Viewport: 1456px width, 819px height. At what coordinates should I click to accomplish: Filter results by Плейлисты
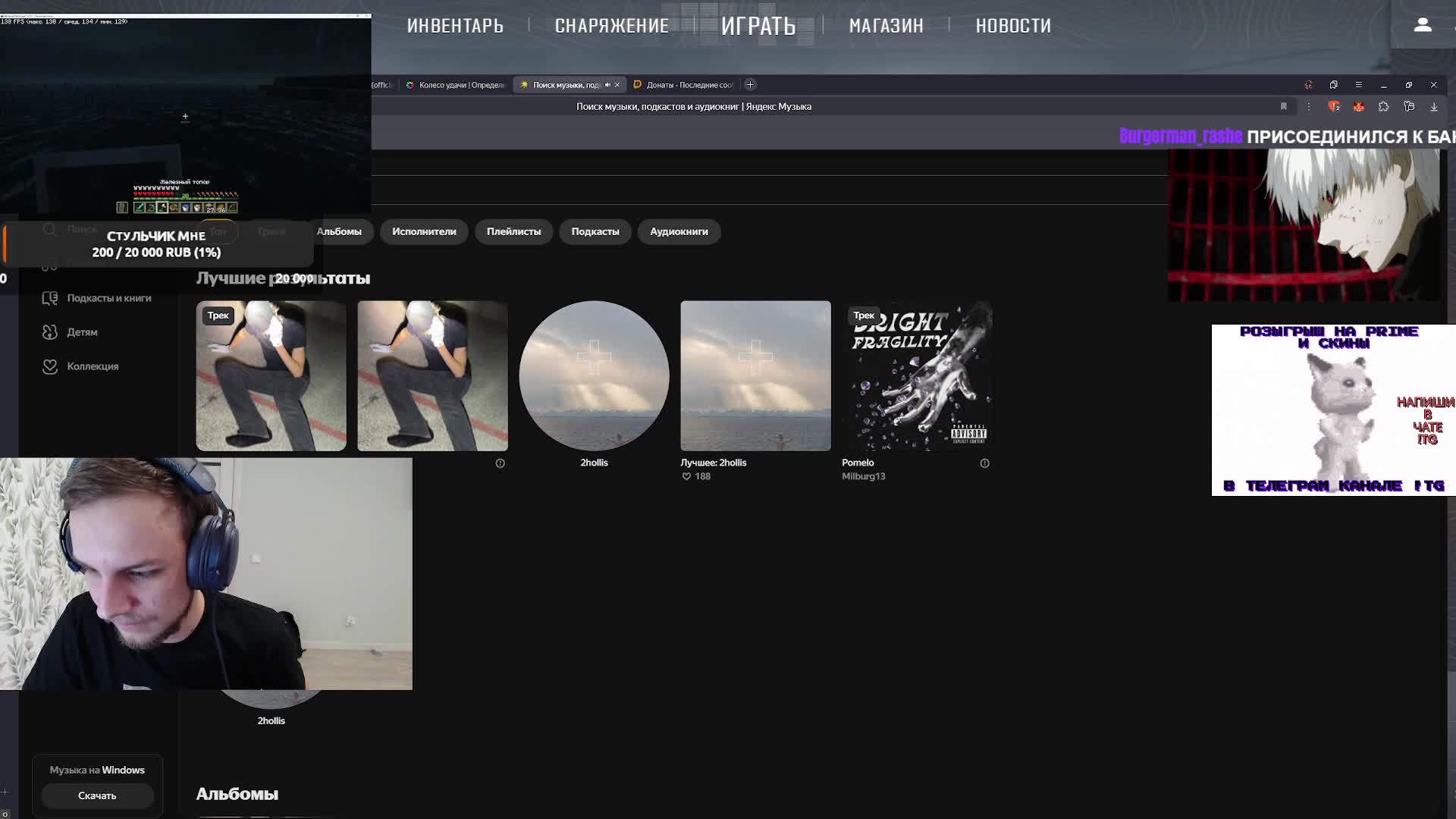click(x=513, y=231)
